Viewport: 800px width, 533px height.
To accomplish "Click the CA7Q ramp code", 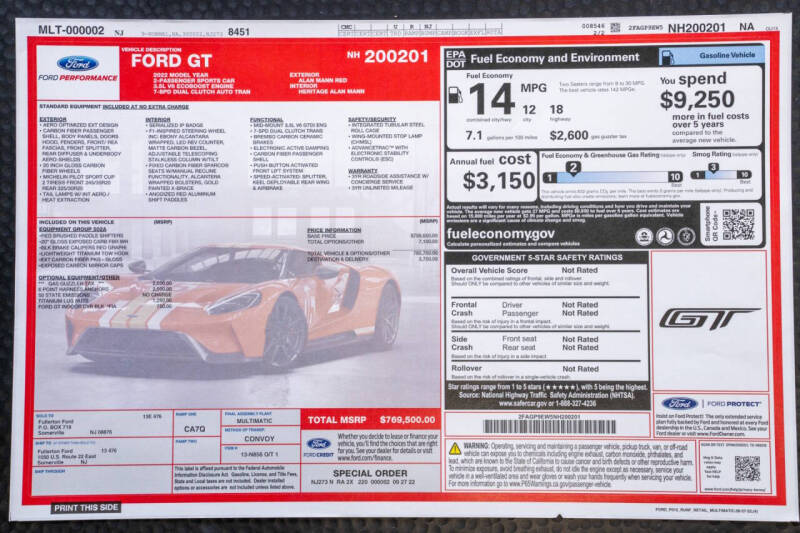I will point(194,429).
